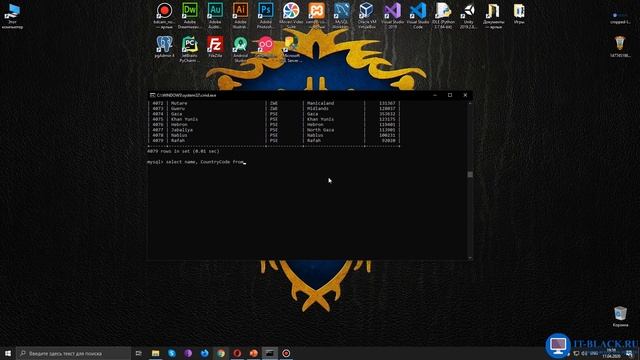Select the Документы folder shortcut on desktop
Viewport: 640px width, 360px height.
pyautogui.click(x=493, y=15)
